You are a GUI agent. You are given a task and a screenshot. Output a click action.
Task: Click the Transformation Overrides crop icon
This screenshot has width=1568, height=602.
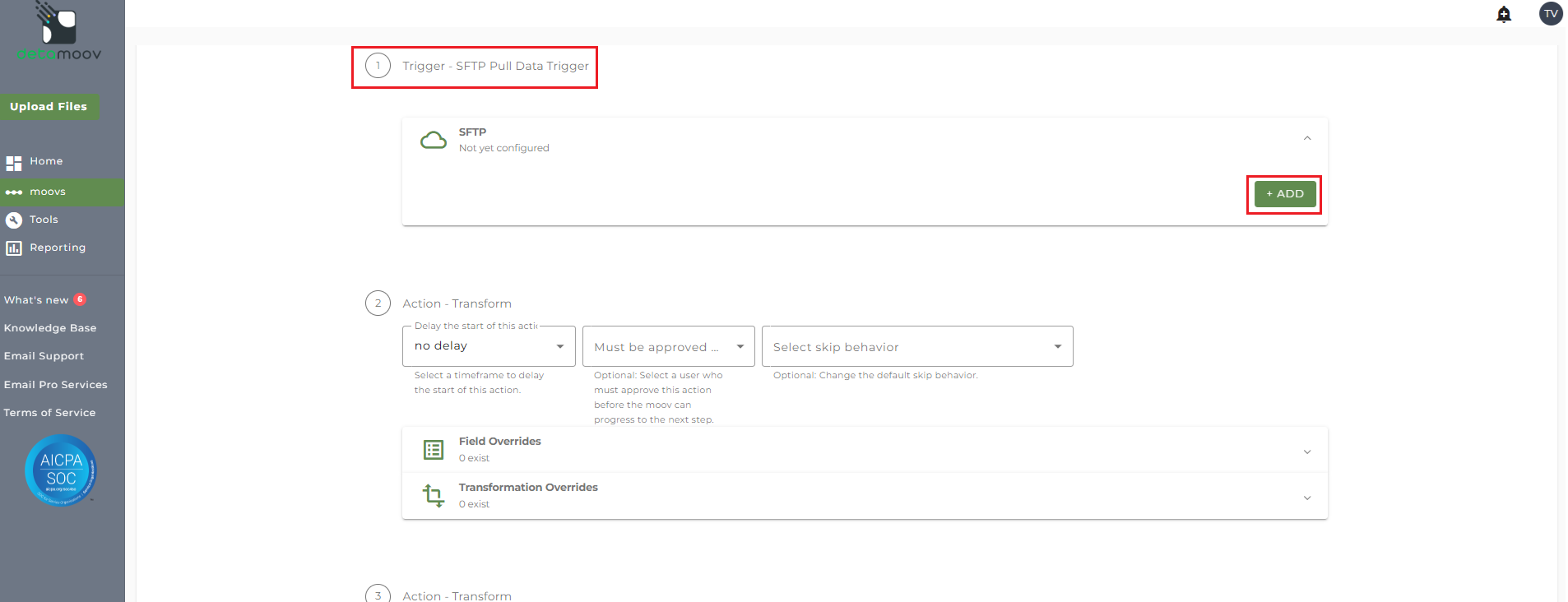(x=434, y=495)
